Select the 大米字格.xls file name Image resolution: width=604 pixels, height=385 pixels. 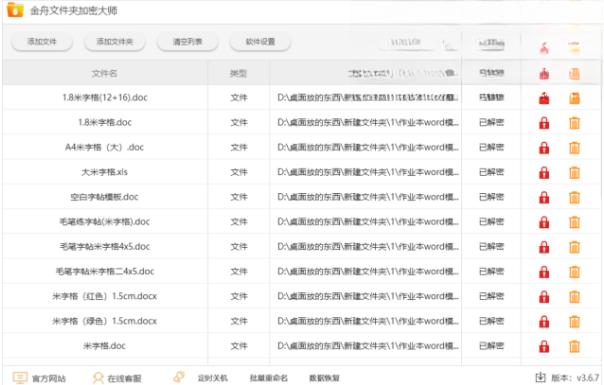tap(104, 172)
